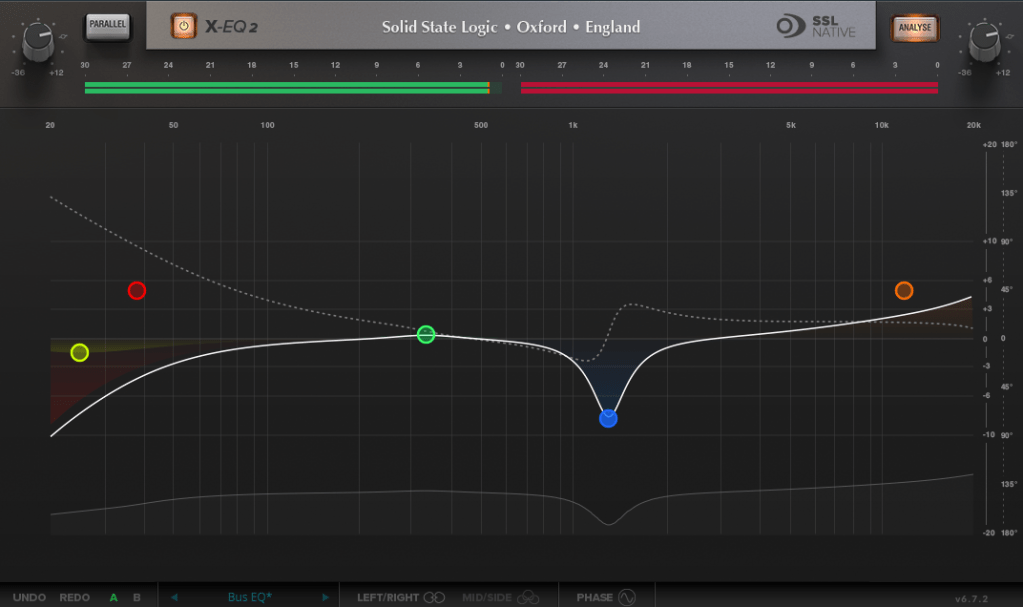Enable Parallel EQ mode
Image resolution: width=1023 pixels, height=607 pixels.
click(106, 26)
